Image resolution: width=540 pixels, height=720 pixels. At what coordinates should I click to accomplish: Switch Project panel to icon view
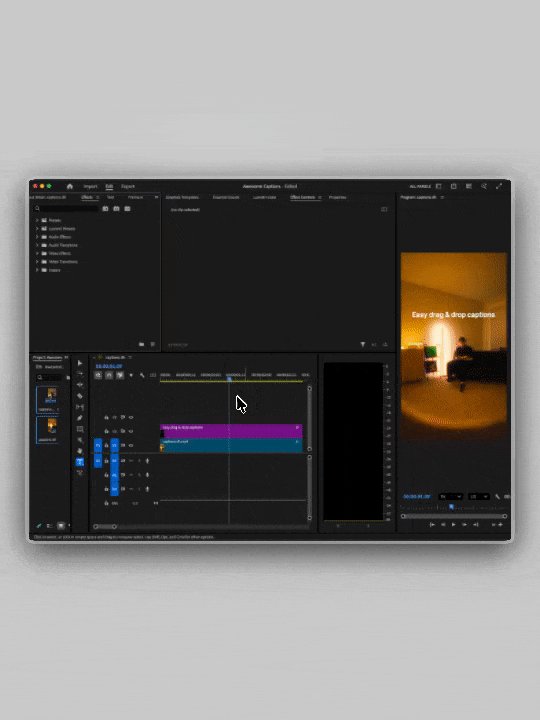[61, 526]
